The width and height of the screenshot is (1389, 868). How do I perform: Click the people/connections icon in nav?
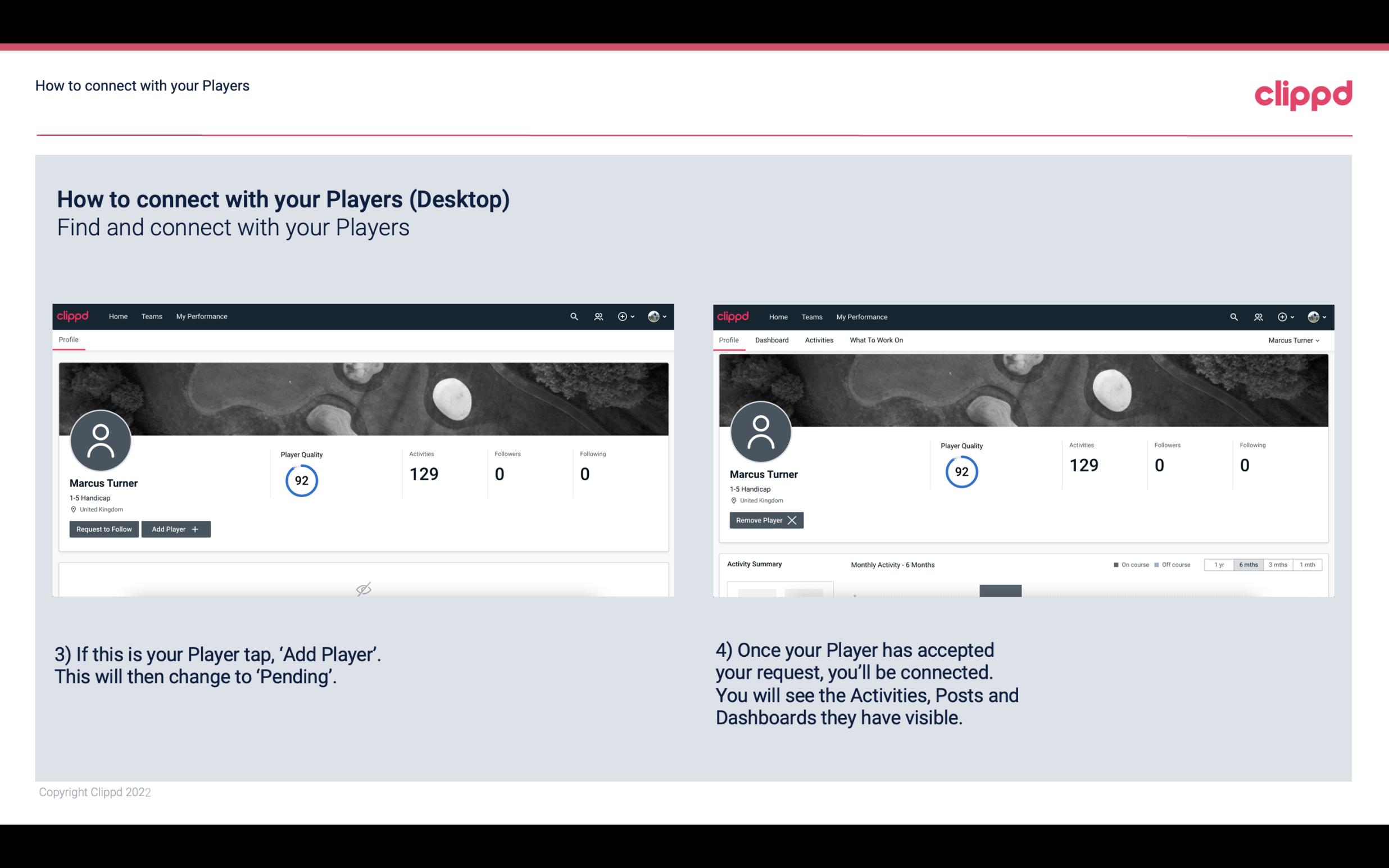tap(597, 316)
